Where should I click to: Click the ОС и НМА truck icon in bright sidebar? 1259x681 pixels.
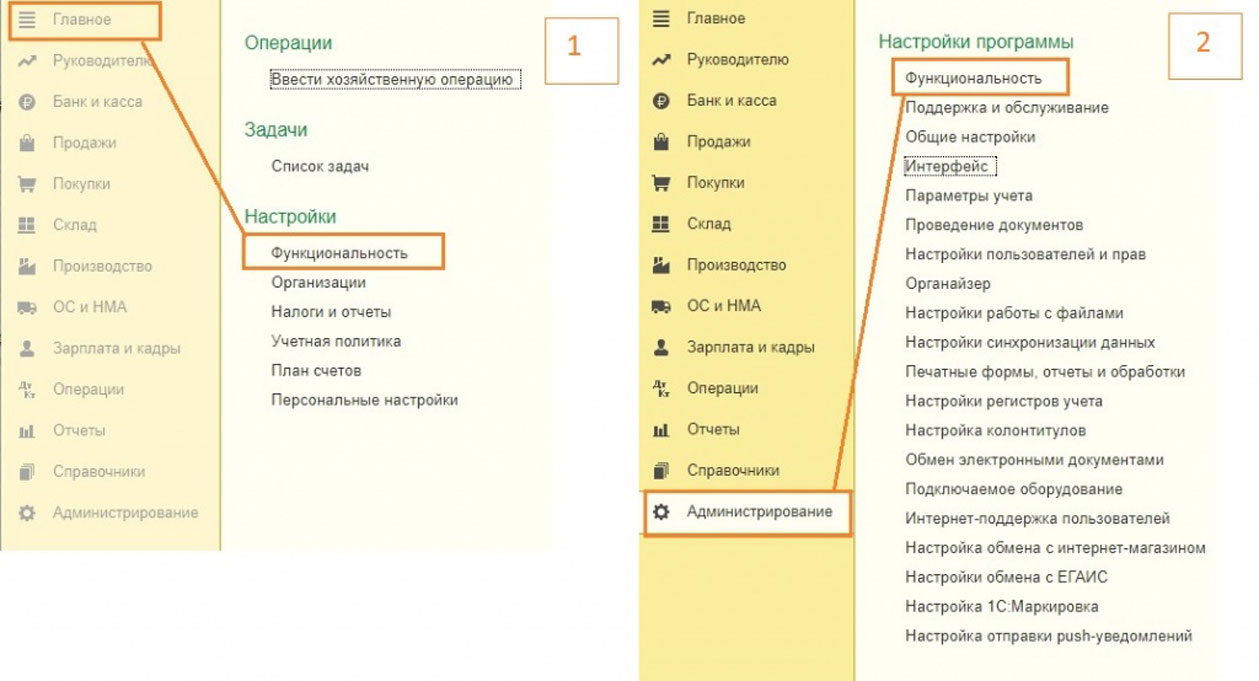[661, 306]
